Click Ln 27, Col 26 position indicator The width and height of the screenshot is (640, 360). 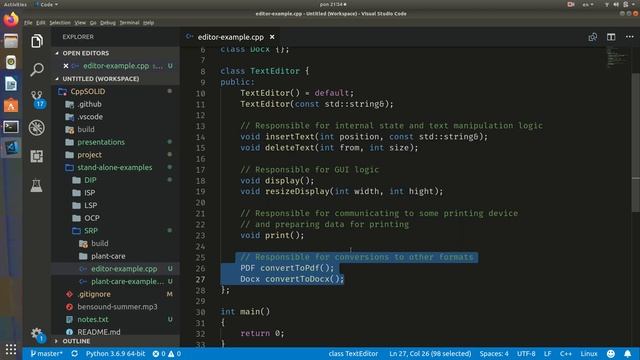[430, 353]
